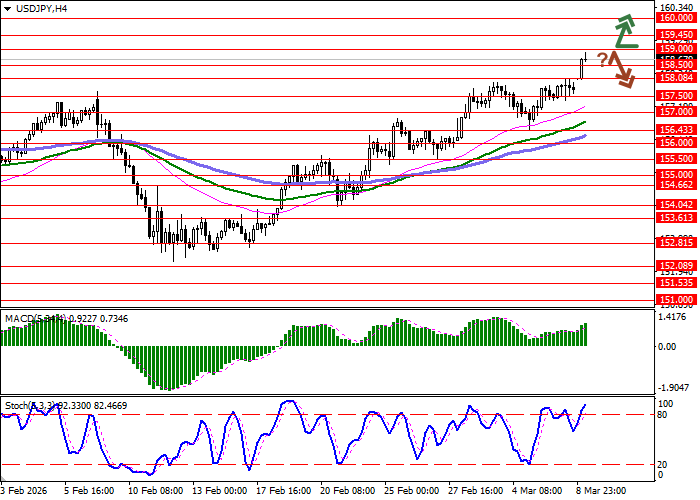Select the 8 Mar 23:00 time axis label

(601, 491)
